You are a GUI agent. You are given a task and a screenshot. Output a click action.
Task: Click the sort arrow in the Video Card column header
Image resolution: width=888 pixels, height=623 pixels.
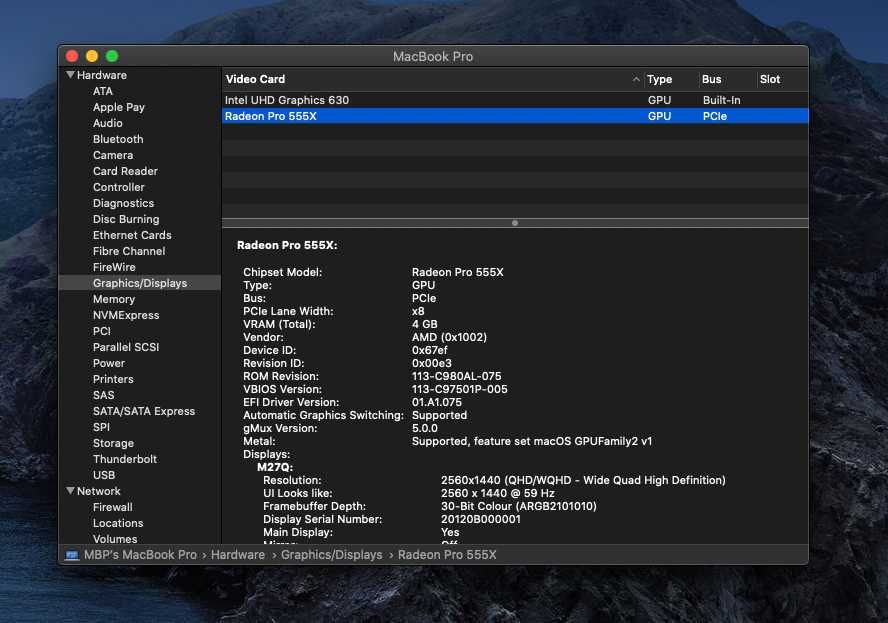tap(636, 79)
